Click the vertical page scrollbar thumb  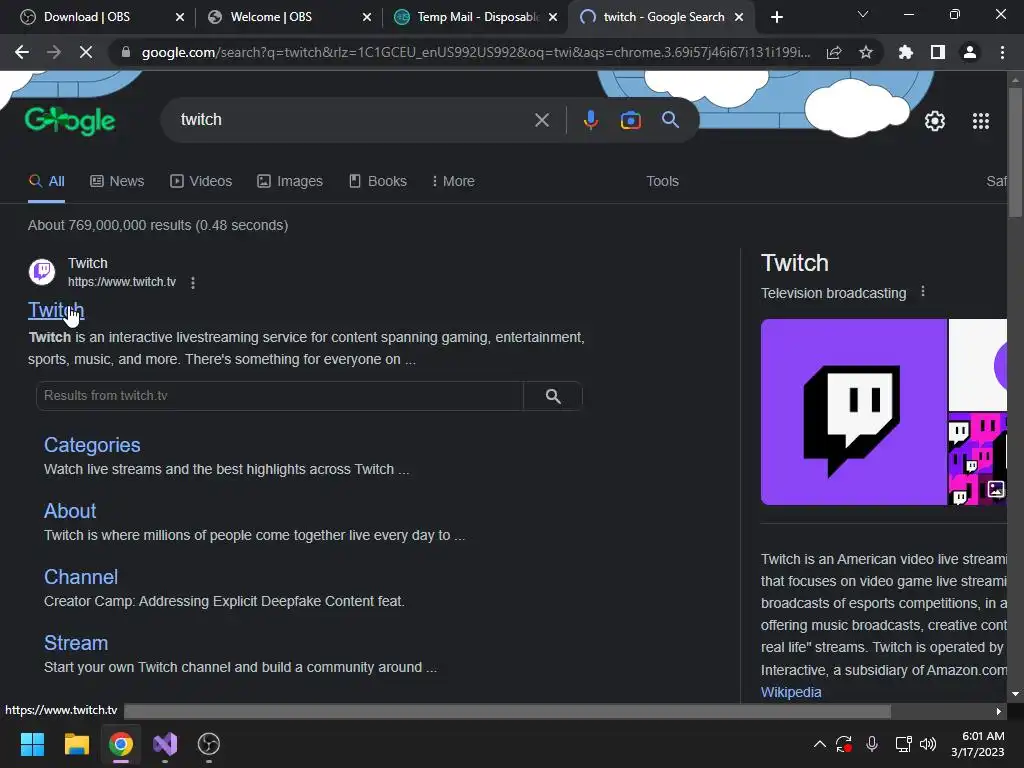pos(1015,152)
